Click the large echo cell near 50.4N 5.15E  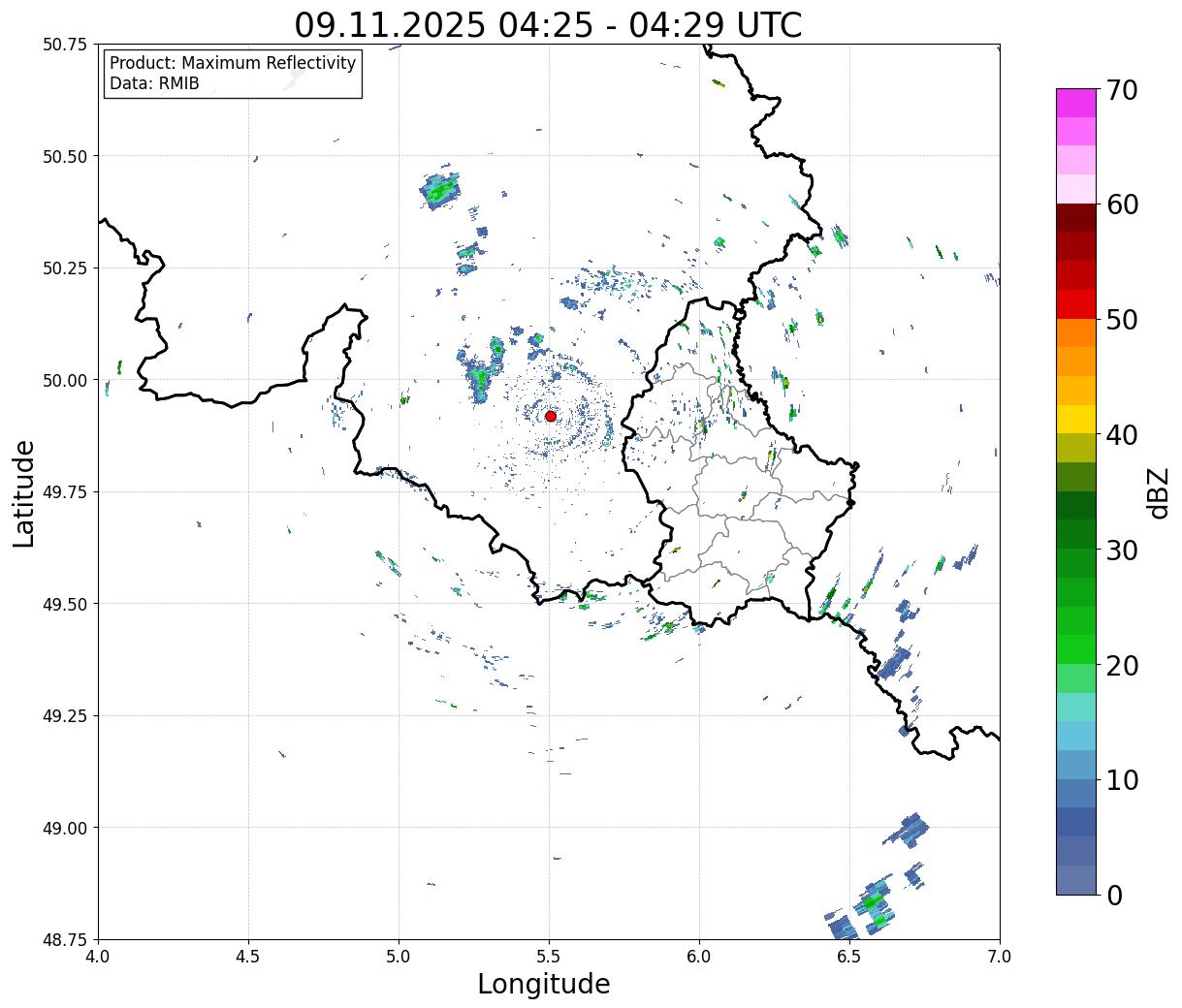pyautogui.click(x=440, y=190)
